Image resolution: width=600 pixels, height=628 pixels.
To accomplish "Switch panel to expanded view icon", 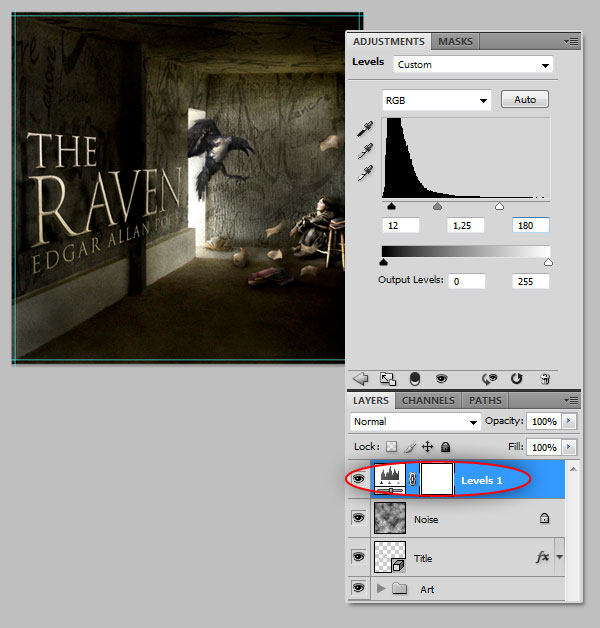I will [x=388, y=379].
